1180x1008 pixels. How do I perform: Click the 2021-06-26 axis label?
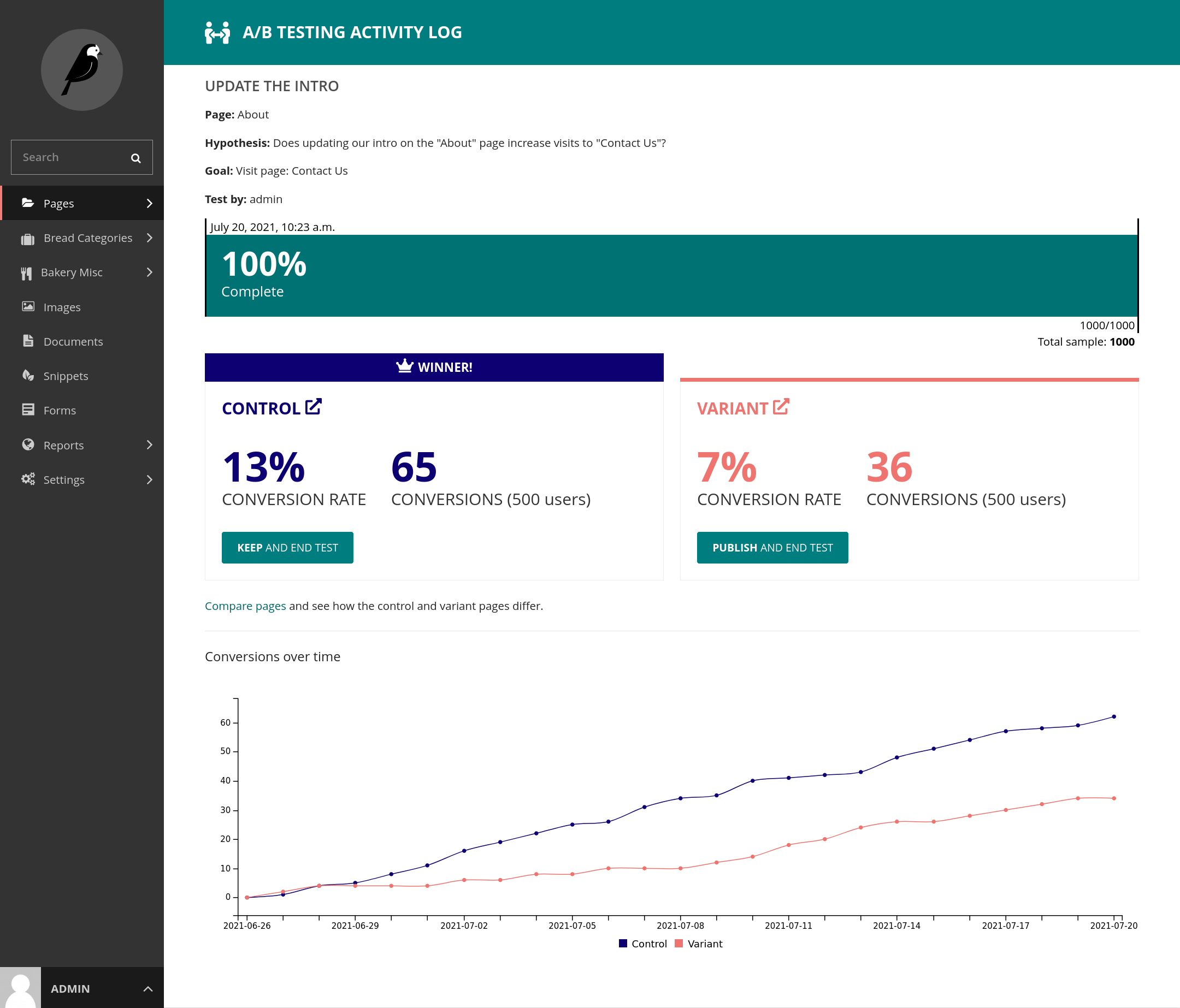pos(247,926)
